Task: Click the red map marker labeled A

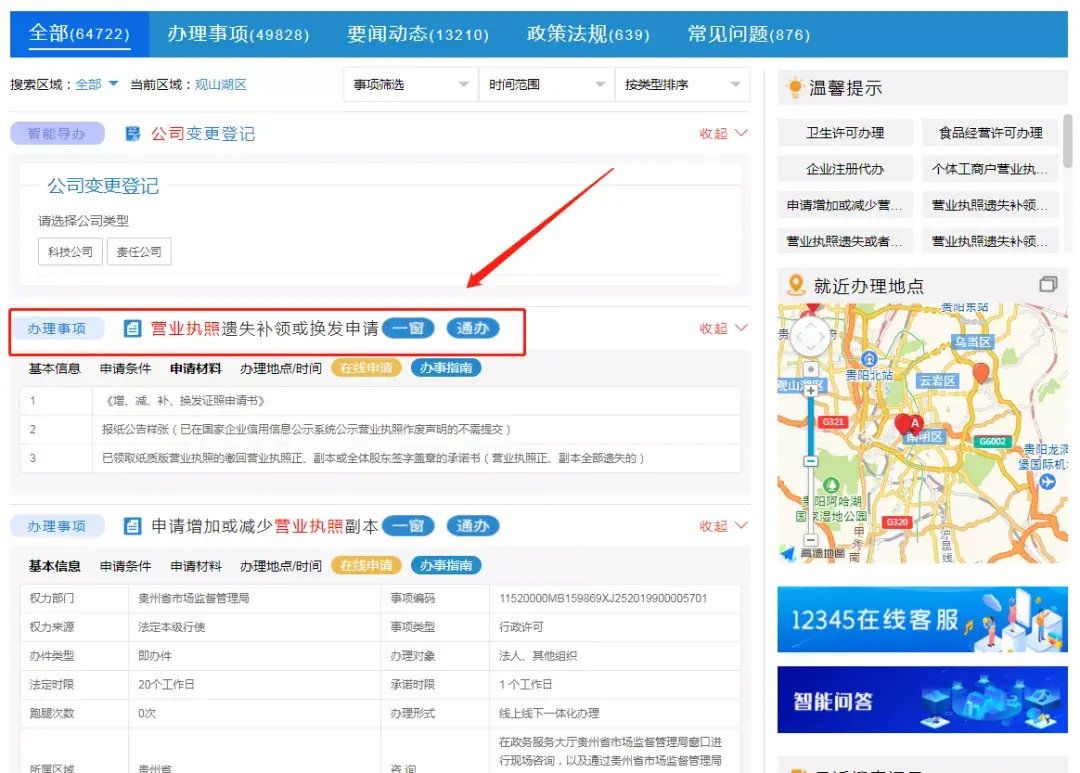Action: 913,425
